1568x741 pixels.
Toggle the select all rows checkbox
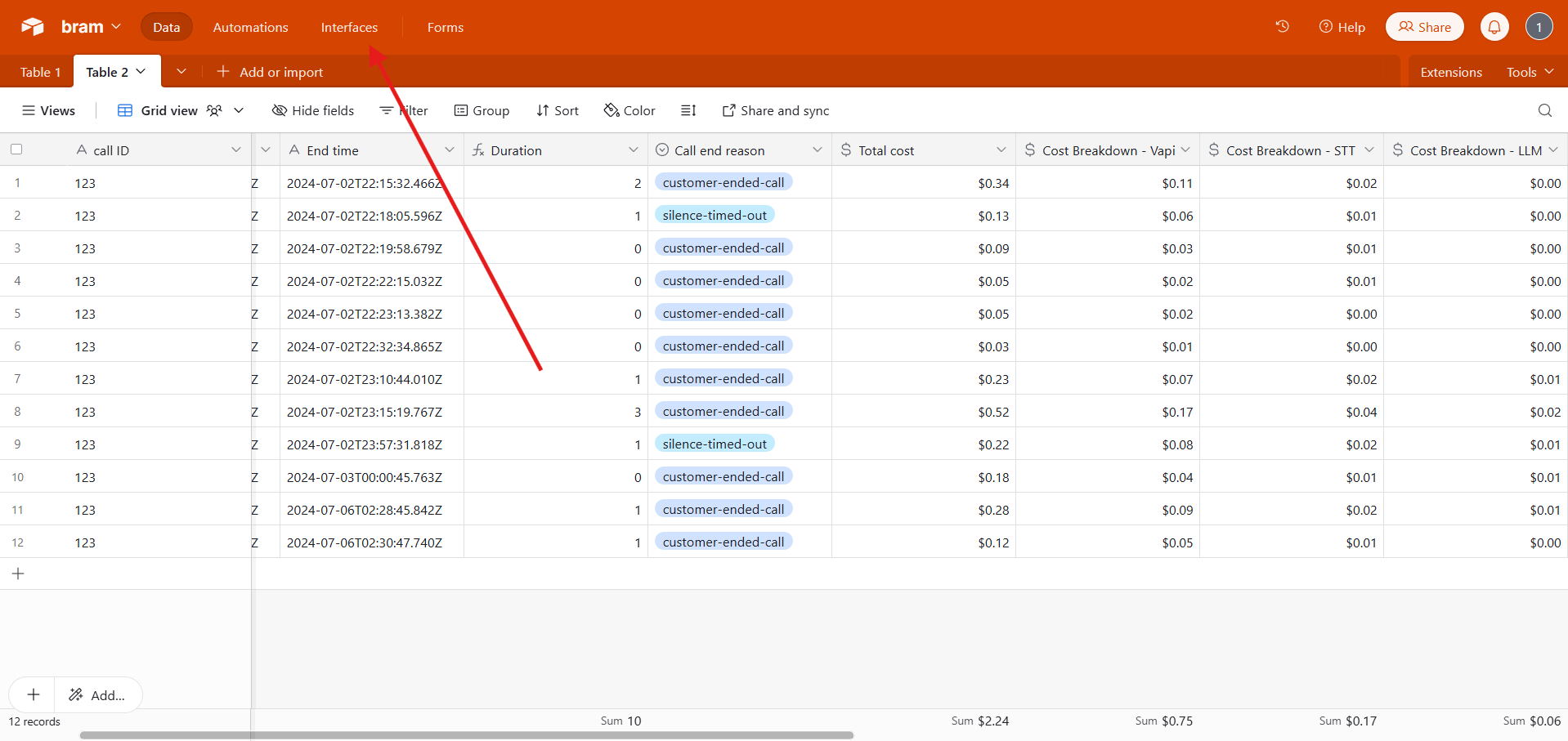click(16, 150)
